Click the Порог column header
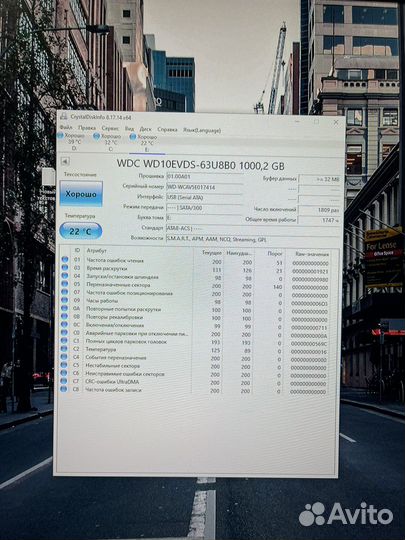 coord(274,253)
